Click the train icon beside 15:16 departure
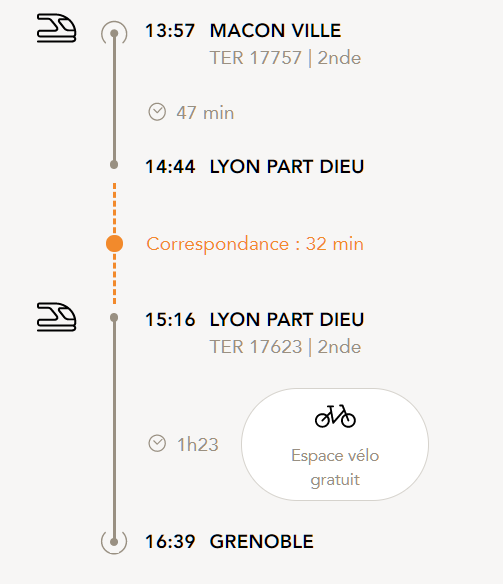The image size is (503, 584). 56,317
